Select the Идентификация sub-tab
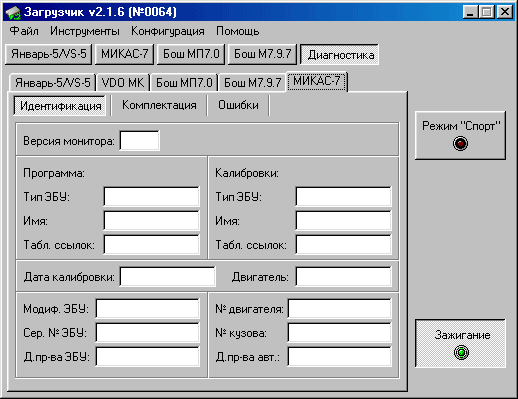This screenshot has height=399, width=518. coord(60,106)
